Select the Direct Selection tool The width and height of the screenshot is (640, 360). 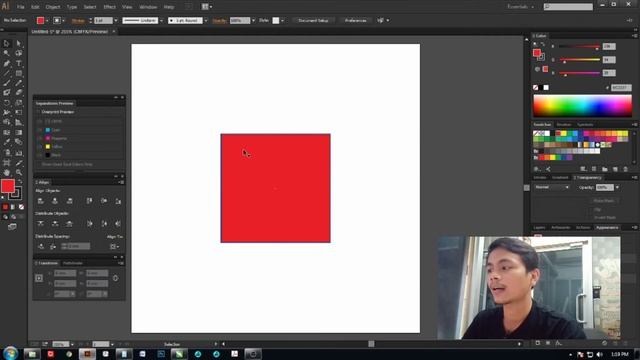18,43
